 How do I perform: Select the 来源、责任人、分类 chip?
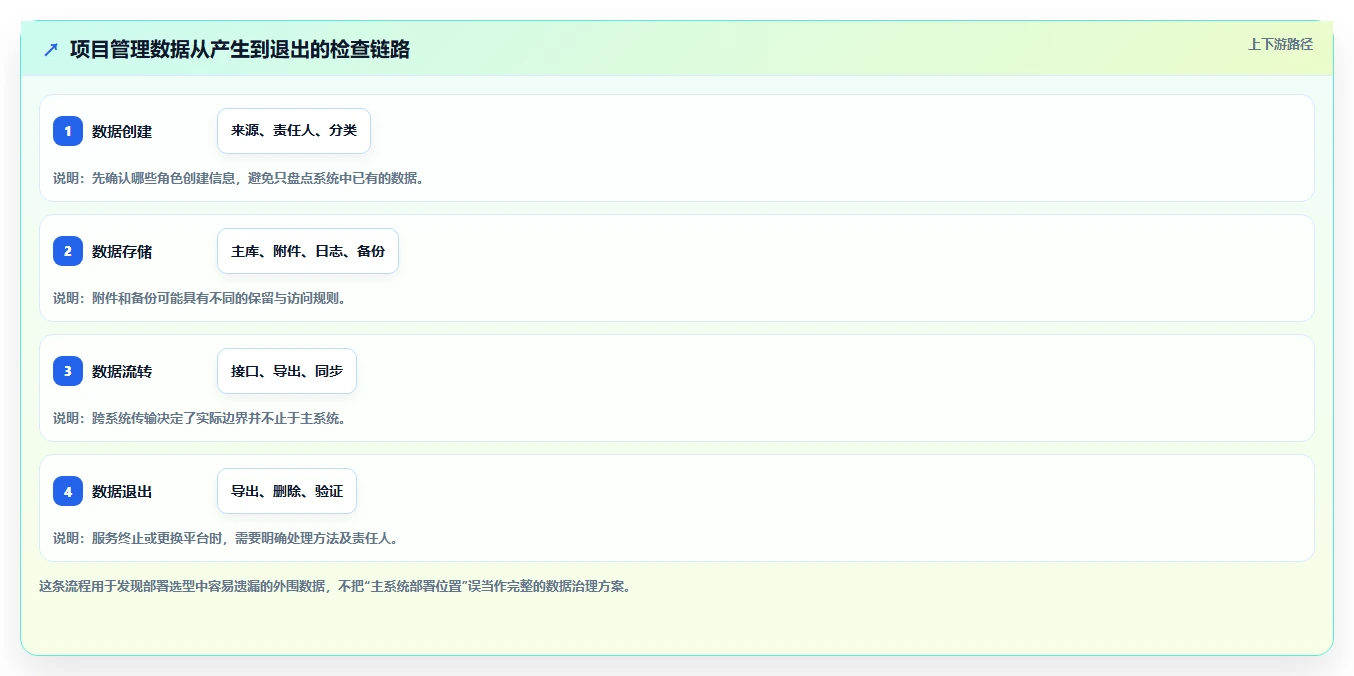tap(294, 131)
